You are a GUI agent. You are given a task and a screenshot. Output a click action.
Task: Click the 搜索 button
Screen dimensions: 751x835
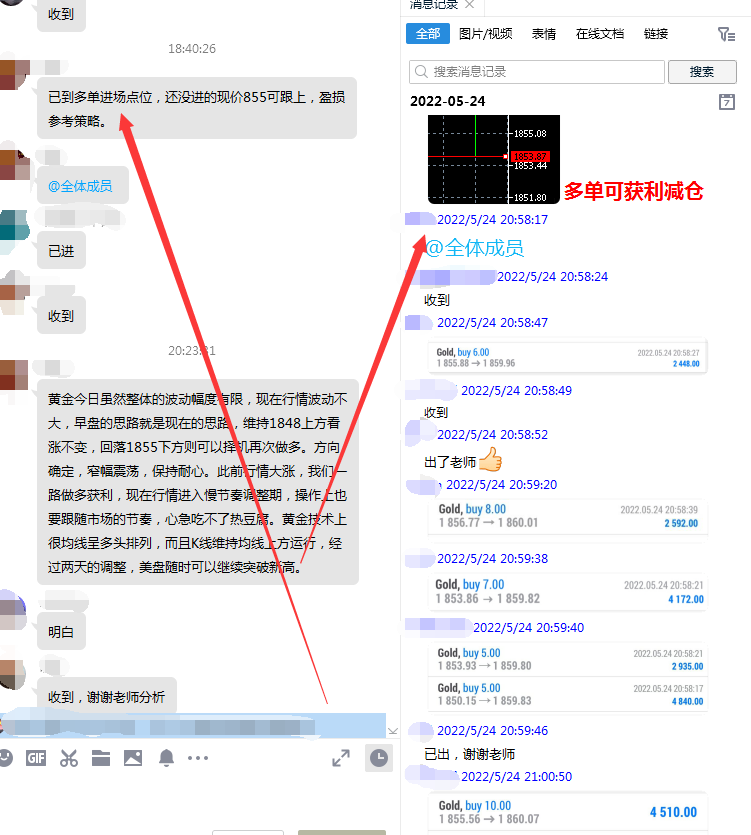pyautogui.click(x=702, y=72)
